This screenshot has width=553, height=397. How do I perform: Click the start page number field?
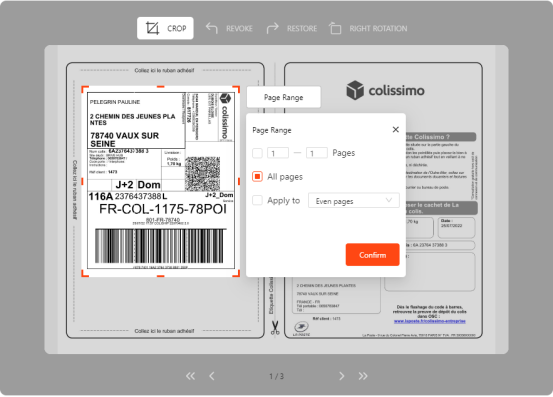pyautogui.click(x=278, y=153)
